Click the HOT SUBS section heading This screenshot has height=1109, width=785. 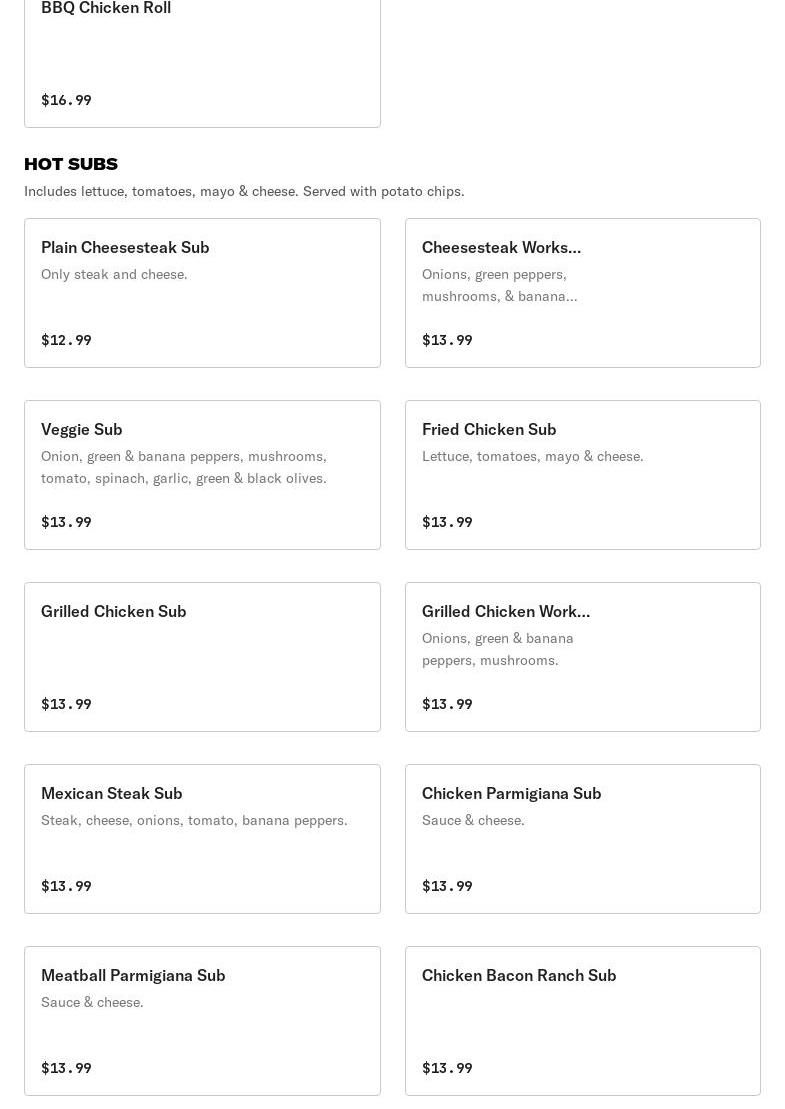[x=71, y=164]
